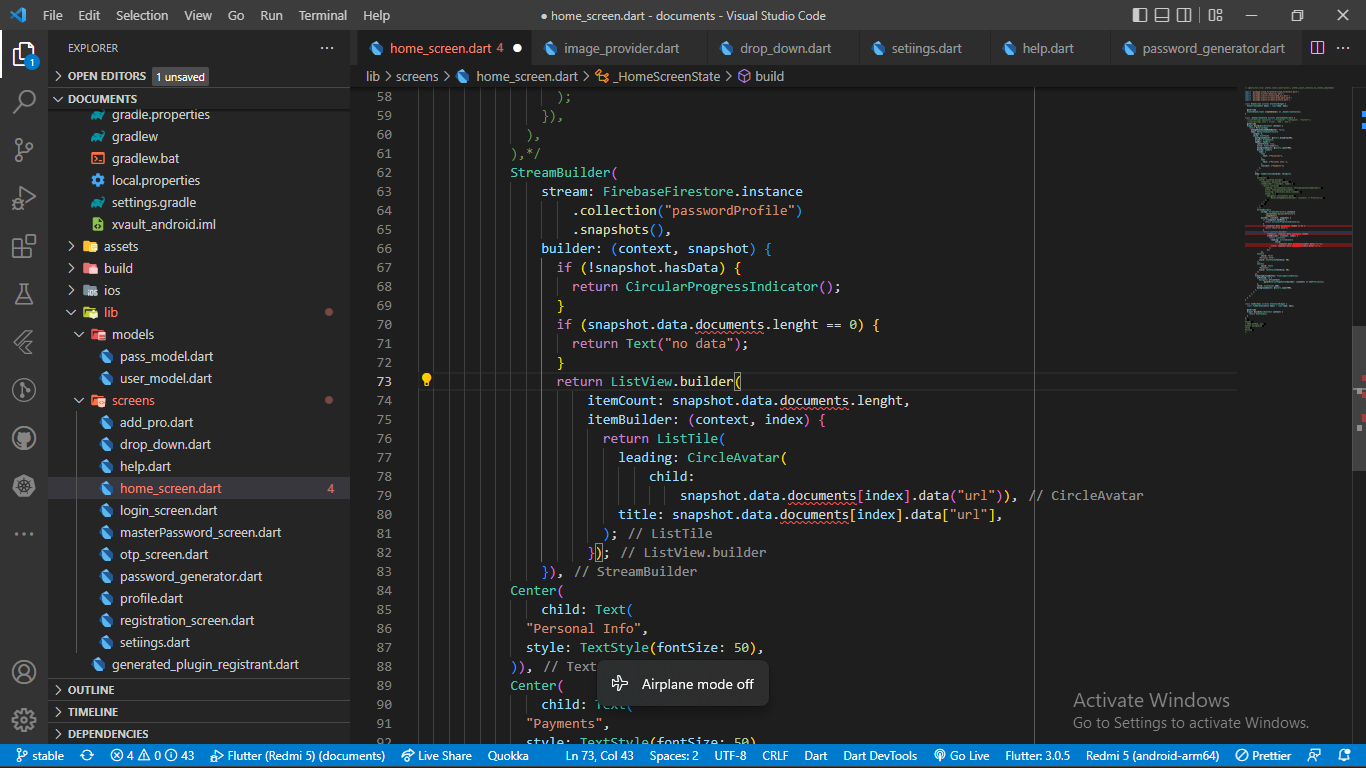Expand the DEPENDENCIES section

pyautogui.click(x=199, y=734)
